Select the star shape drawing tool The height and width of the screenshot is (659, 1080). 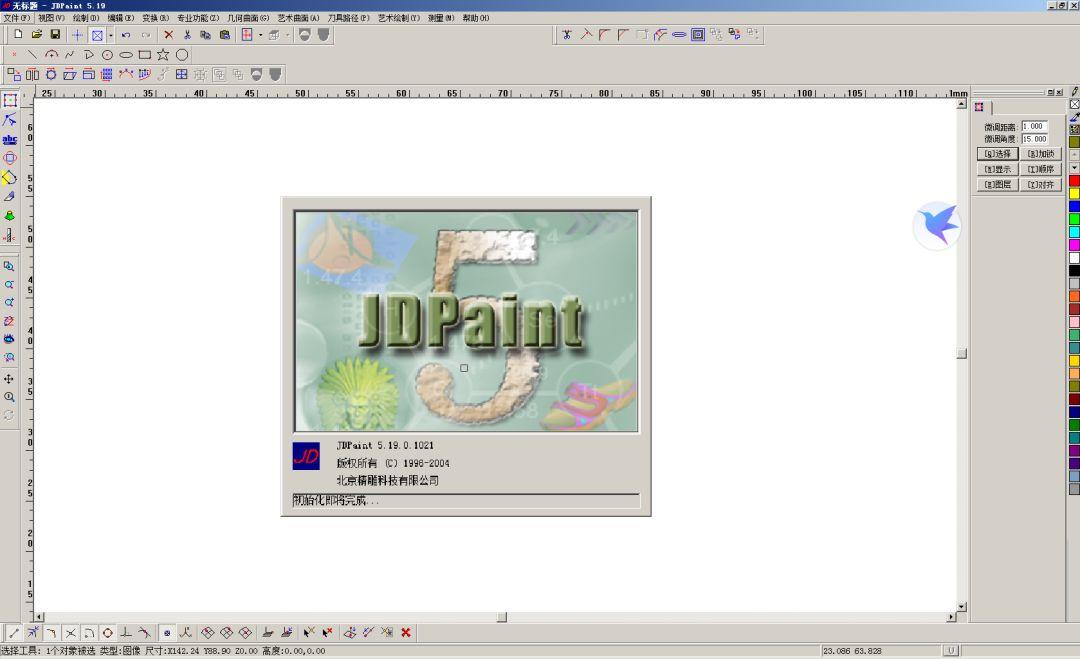(163, 55)
